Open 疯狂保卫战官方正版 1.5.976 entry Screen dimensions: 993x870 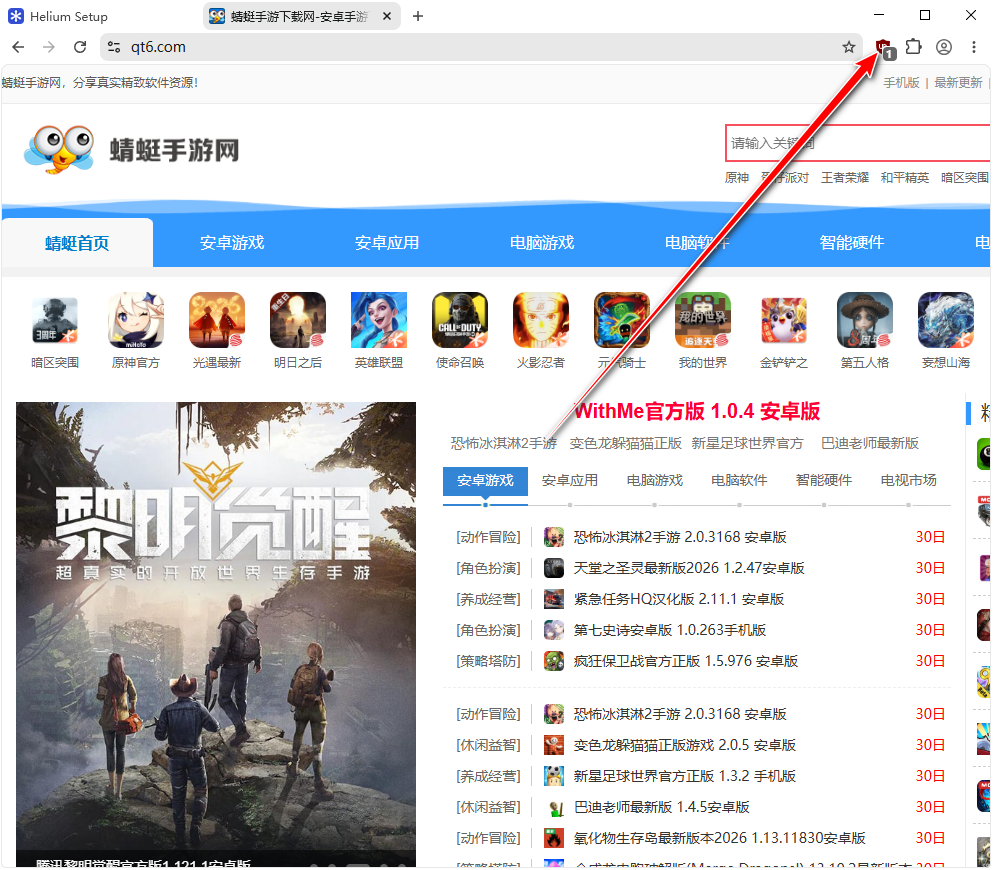[685, 661]
